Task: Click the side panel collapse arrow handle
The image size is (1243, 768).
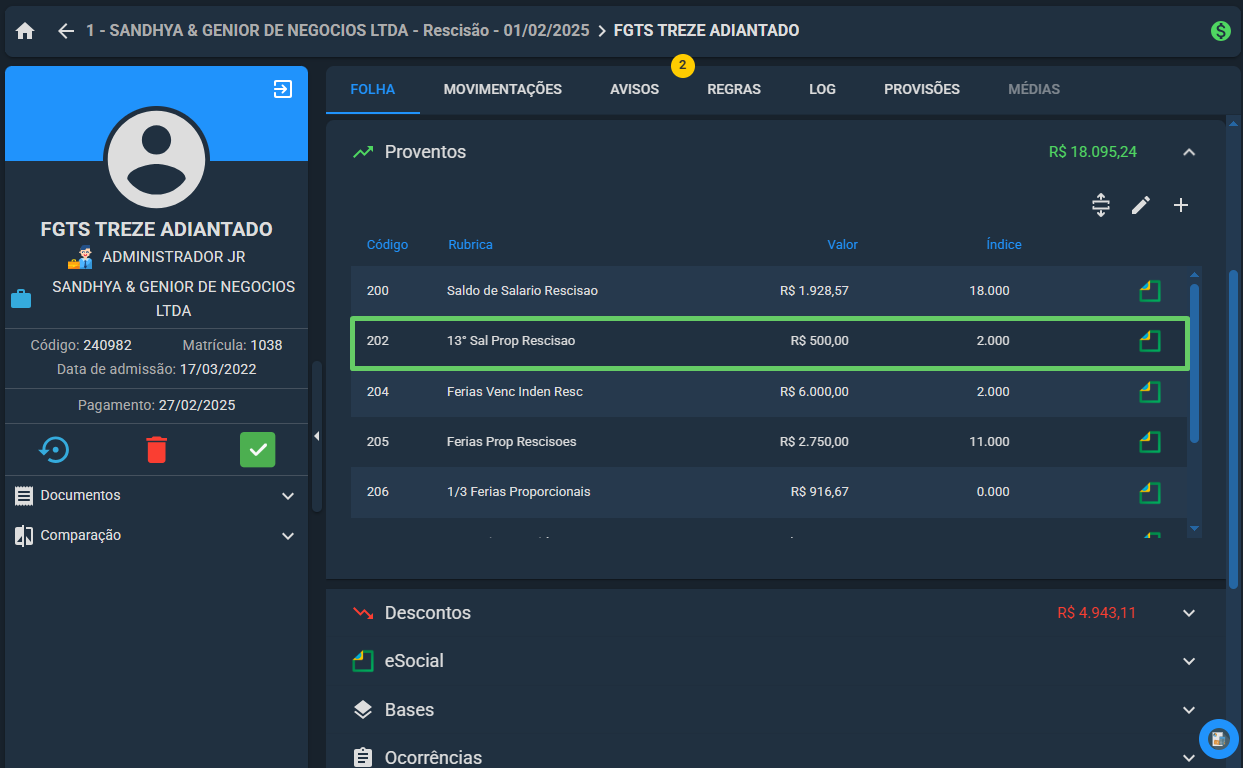Action: (317, 436)
